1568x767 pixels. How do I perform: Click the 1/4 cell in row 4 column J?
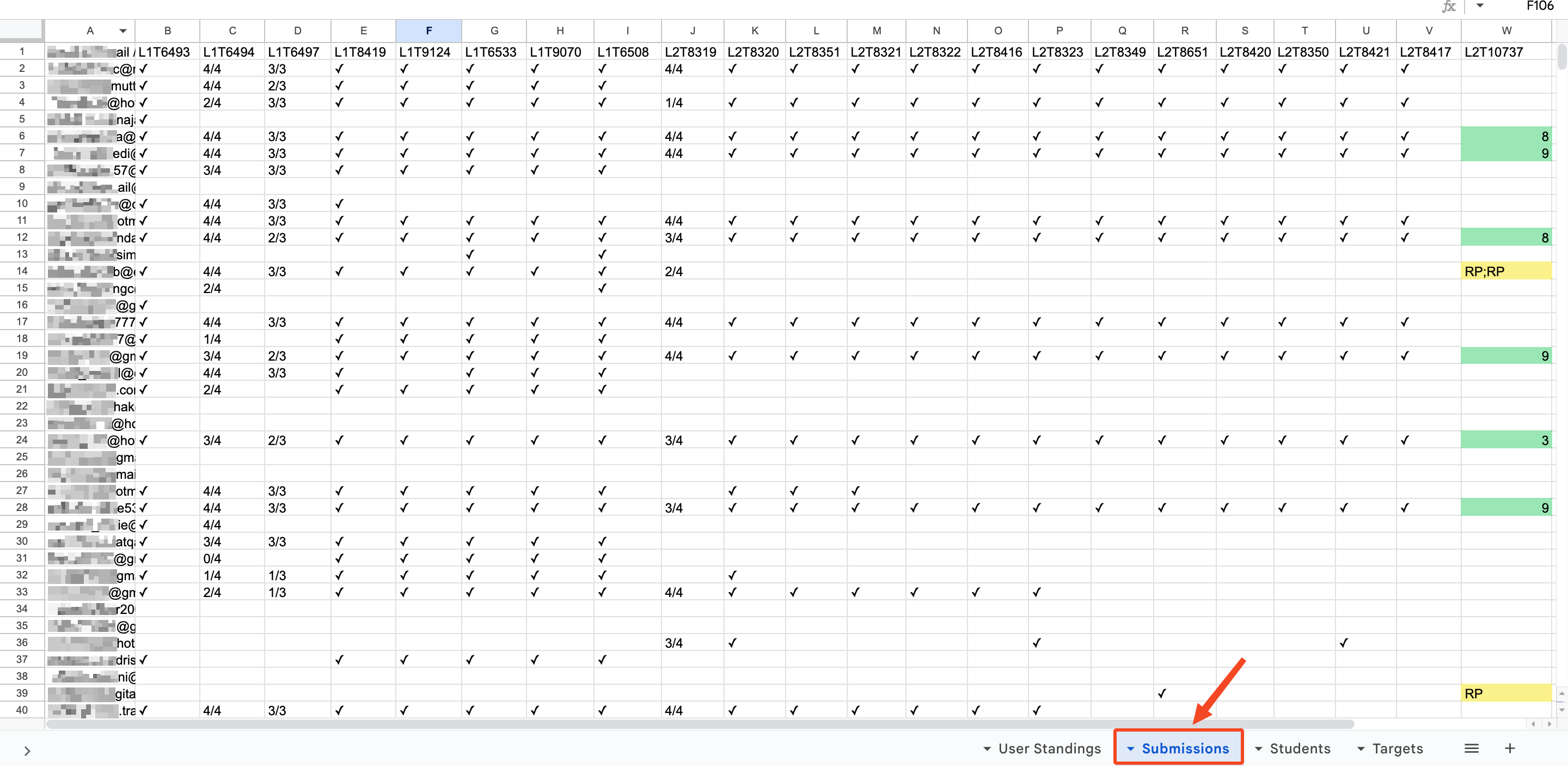692,102
